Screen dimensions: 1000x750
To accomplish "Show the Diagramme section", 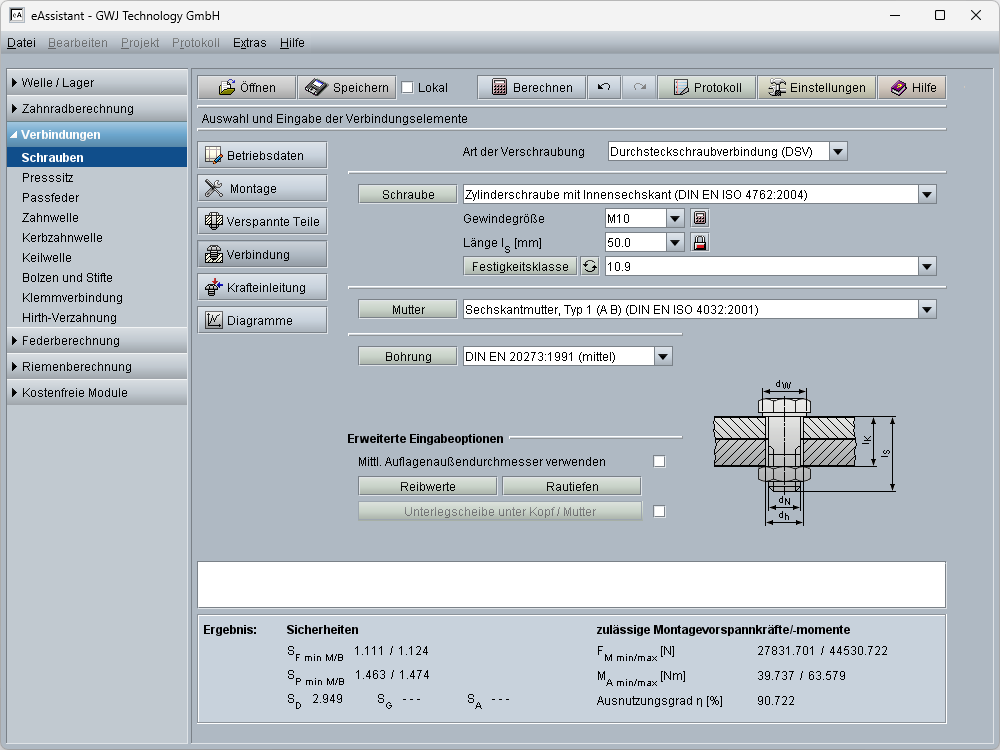I will click(262, 320).
